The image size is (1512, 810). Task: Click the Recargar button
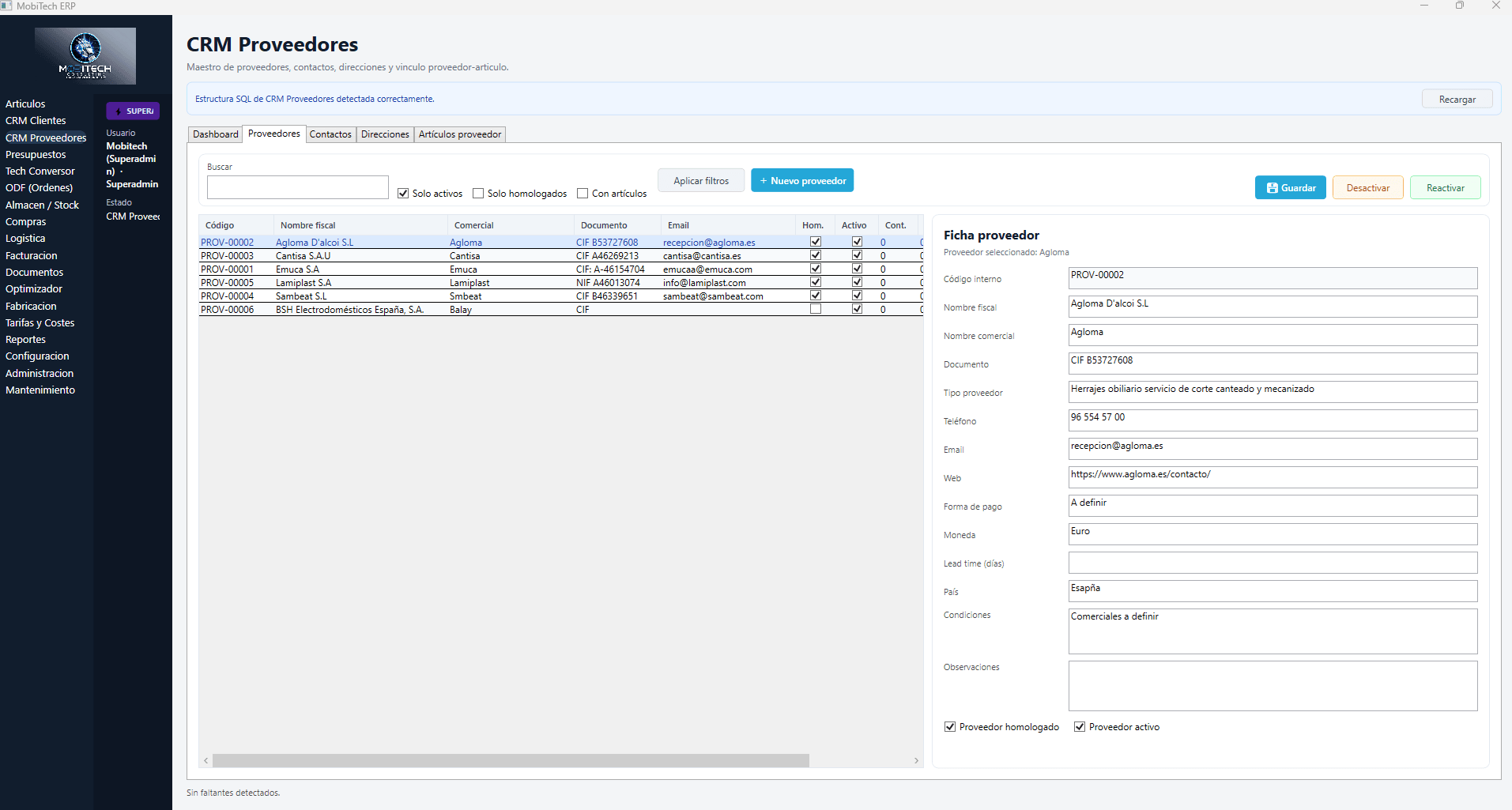pyautogui.click(x=1457, y=99)
